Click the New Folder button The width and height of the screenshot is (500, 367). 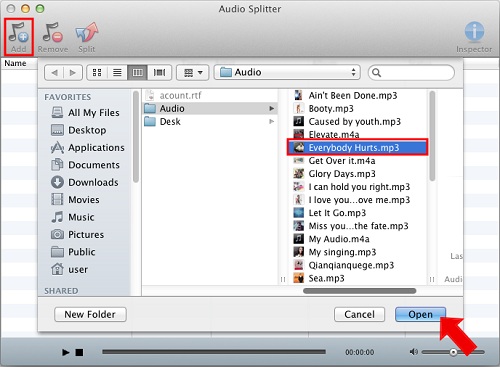pos(90,314)
